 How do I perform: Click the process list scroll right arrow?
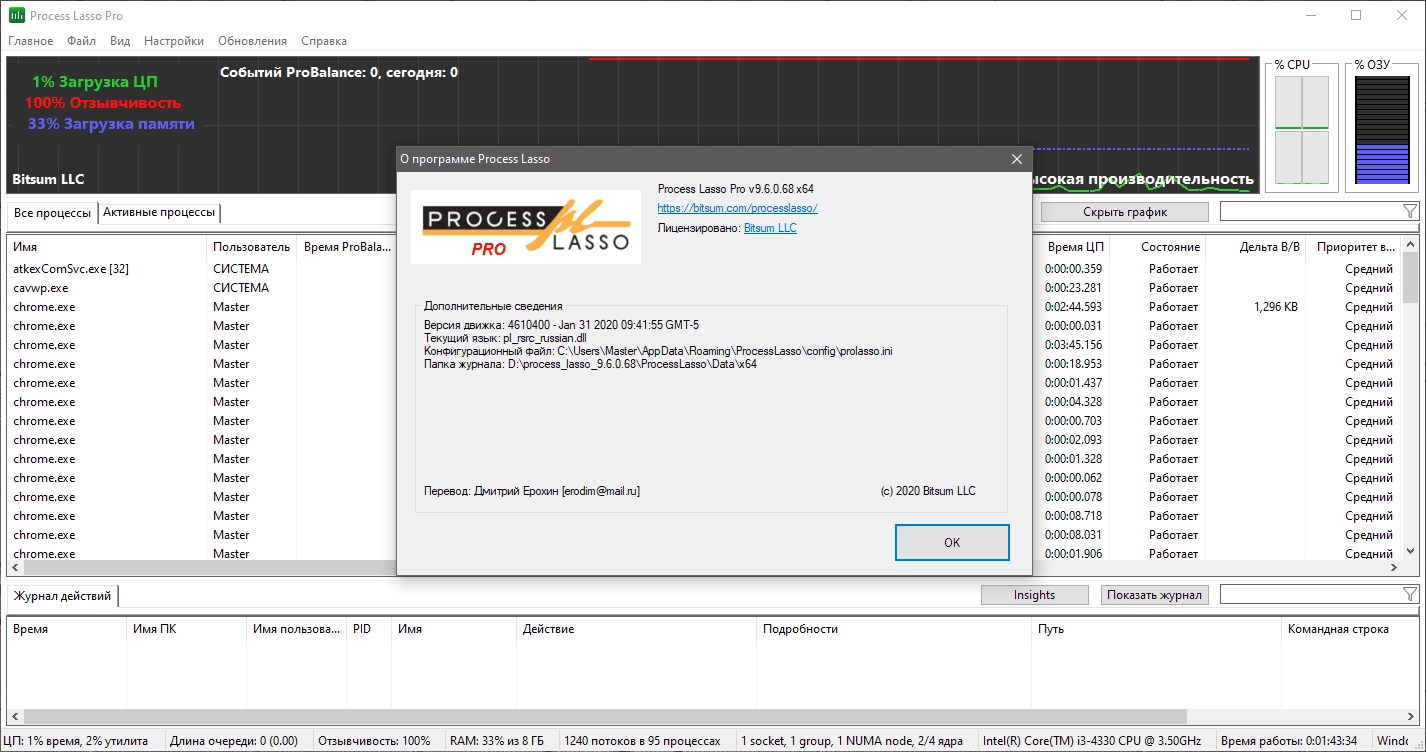(1394, 567)
